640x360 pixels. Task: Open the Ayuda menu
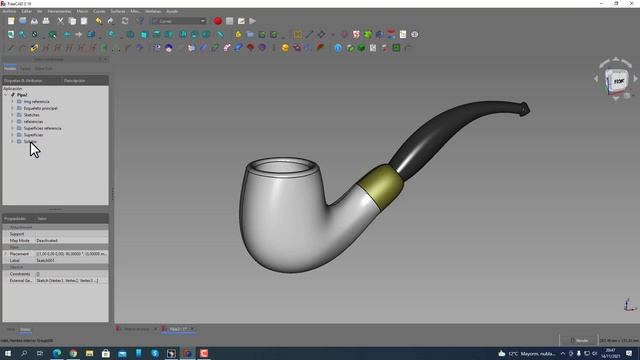172,11
